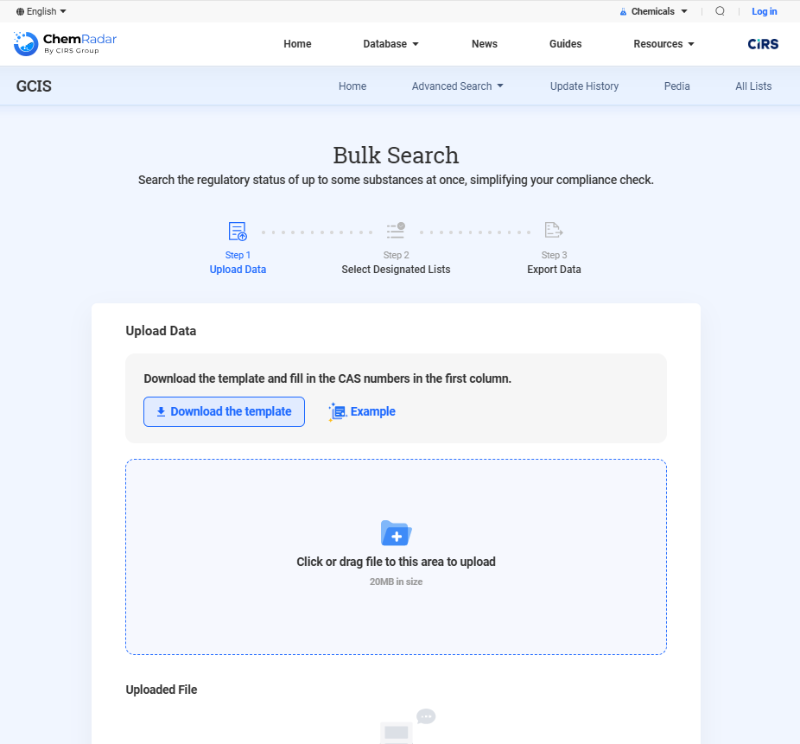Click the ChemRadar logo
The image size is (800, 744).
tap(65, 43)
